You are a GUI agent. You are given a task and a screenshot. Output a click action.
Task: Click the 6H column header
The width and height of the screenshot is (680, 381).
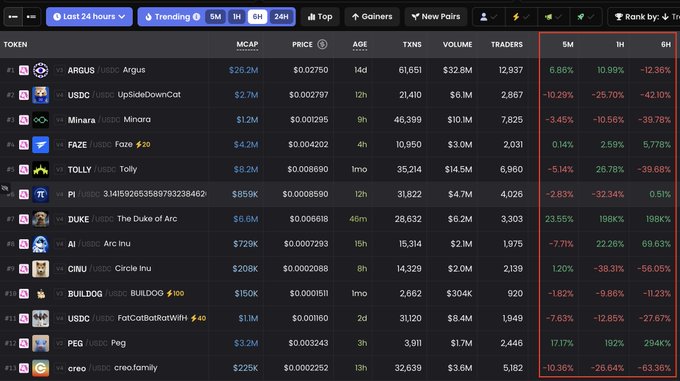pyautogui.click(x=666, y=44)
